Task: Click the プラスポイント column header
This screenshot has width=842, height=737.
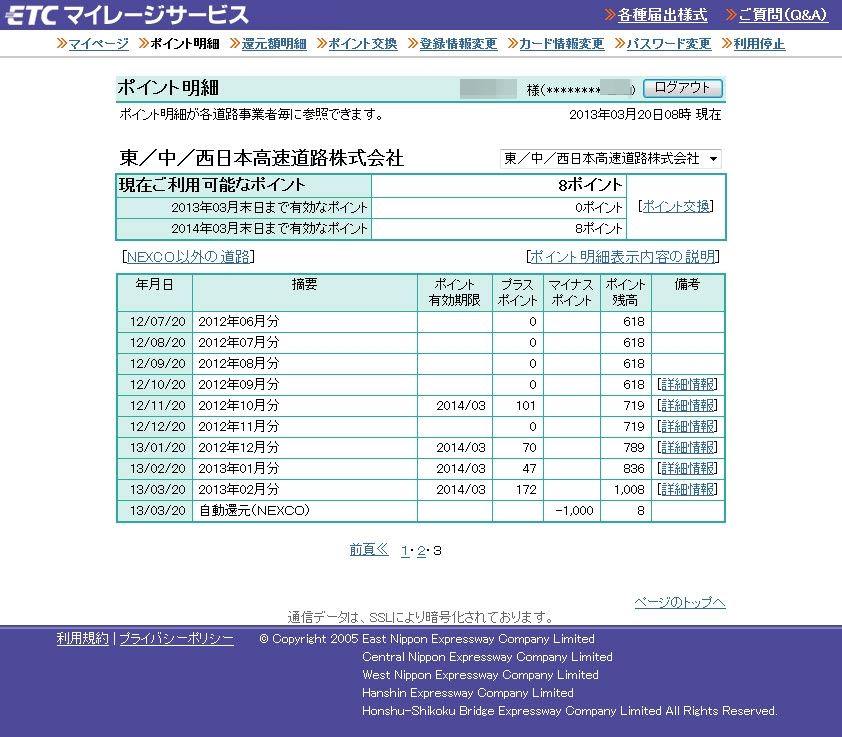Action: pos(518,292)
